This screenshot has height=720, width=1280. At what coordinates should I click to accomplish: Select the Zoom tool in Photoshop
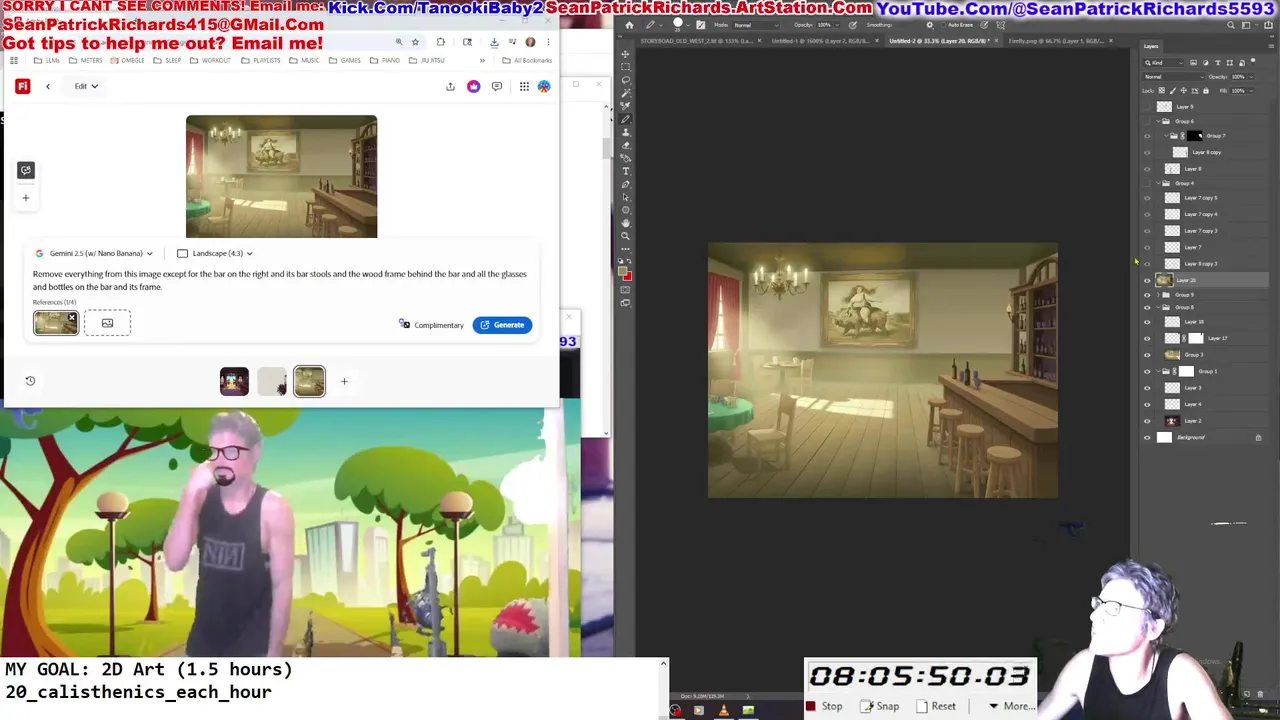pos(626,236)
